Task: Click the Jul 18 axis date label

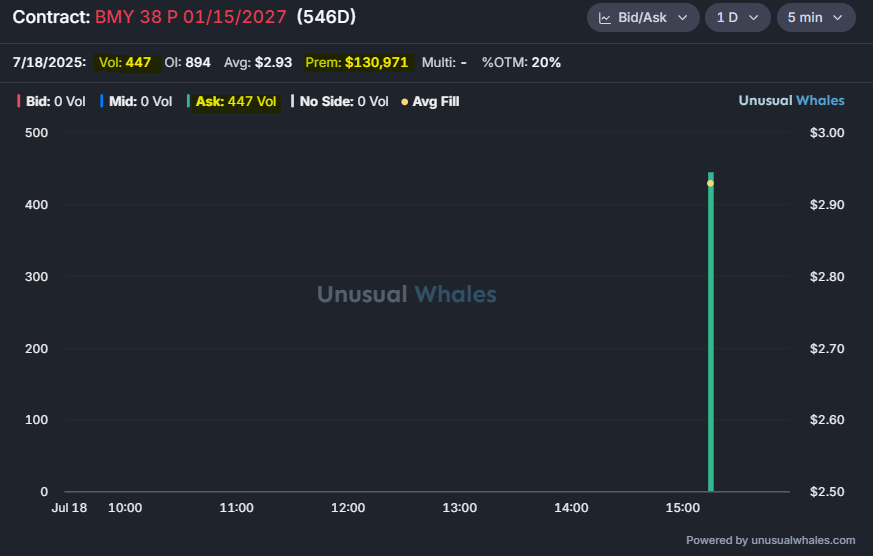Action: click(x=69, y=508)
